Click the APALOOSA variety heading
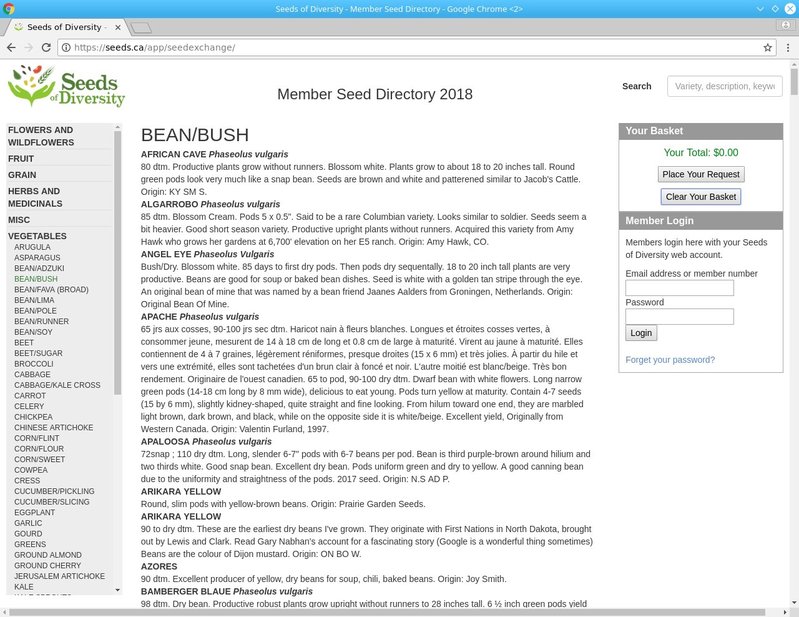The height and width of the screenshot is (617, 799). pos(206,442)
